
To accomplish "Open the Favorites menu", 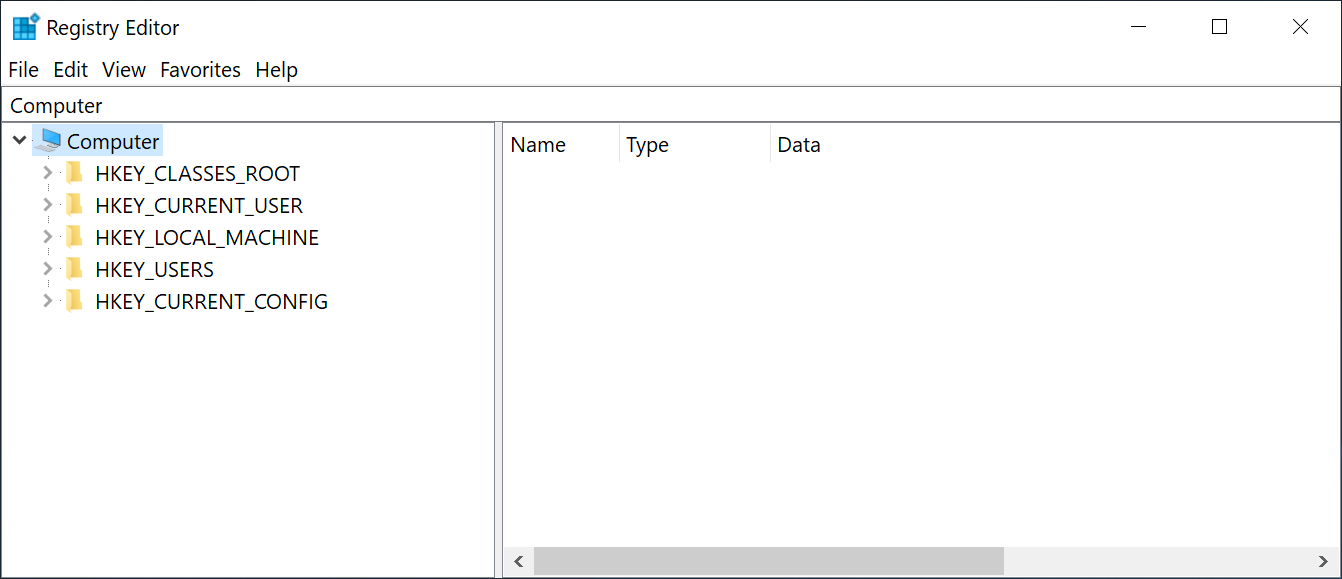I will coord(200,70).
